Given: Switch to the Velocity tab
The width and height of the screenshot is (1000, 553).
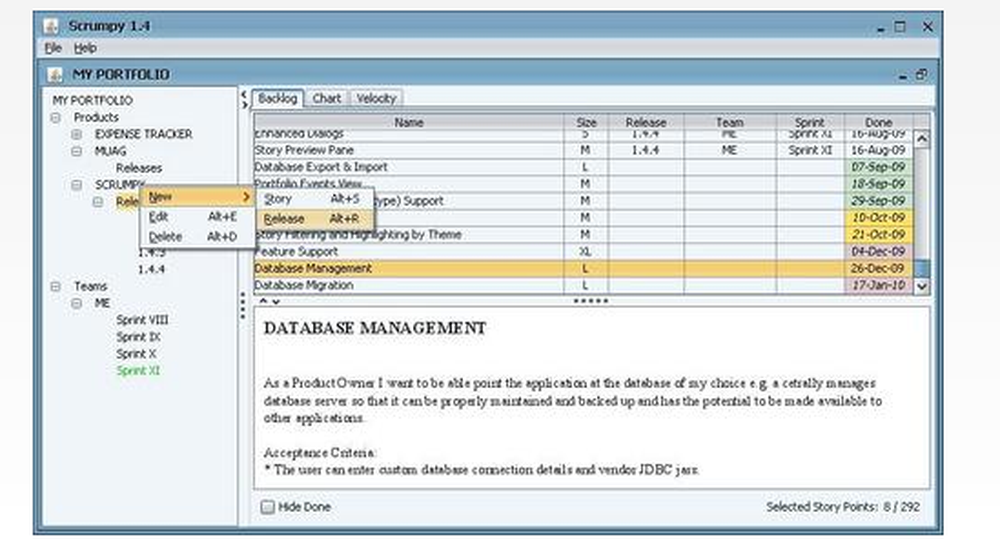Looking at the screenshot, I should tap(376, 99).
